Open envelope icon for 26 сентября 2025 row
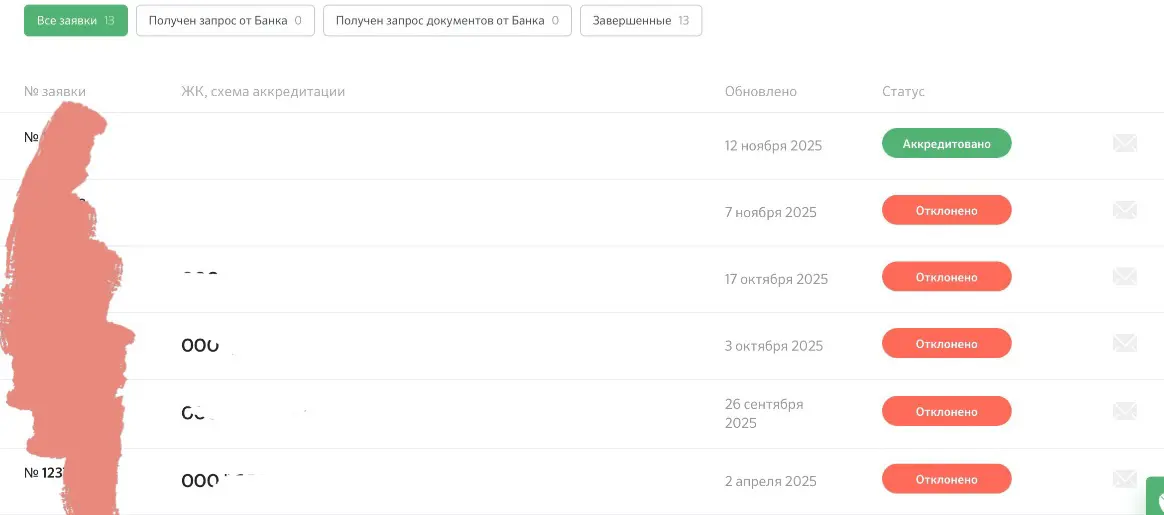Screen dimensions: 1164x515 coord(1125,411)
